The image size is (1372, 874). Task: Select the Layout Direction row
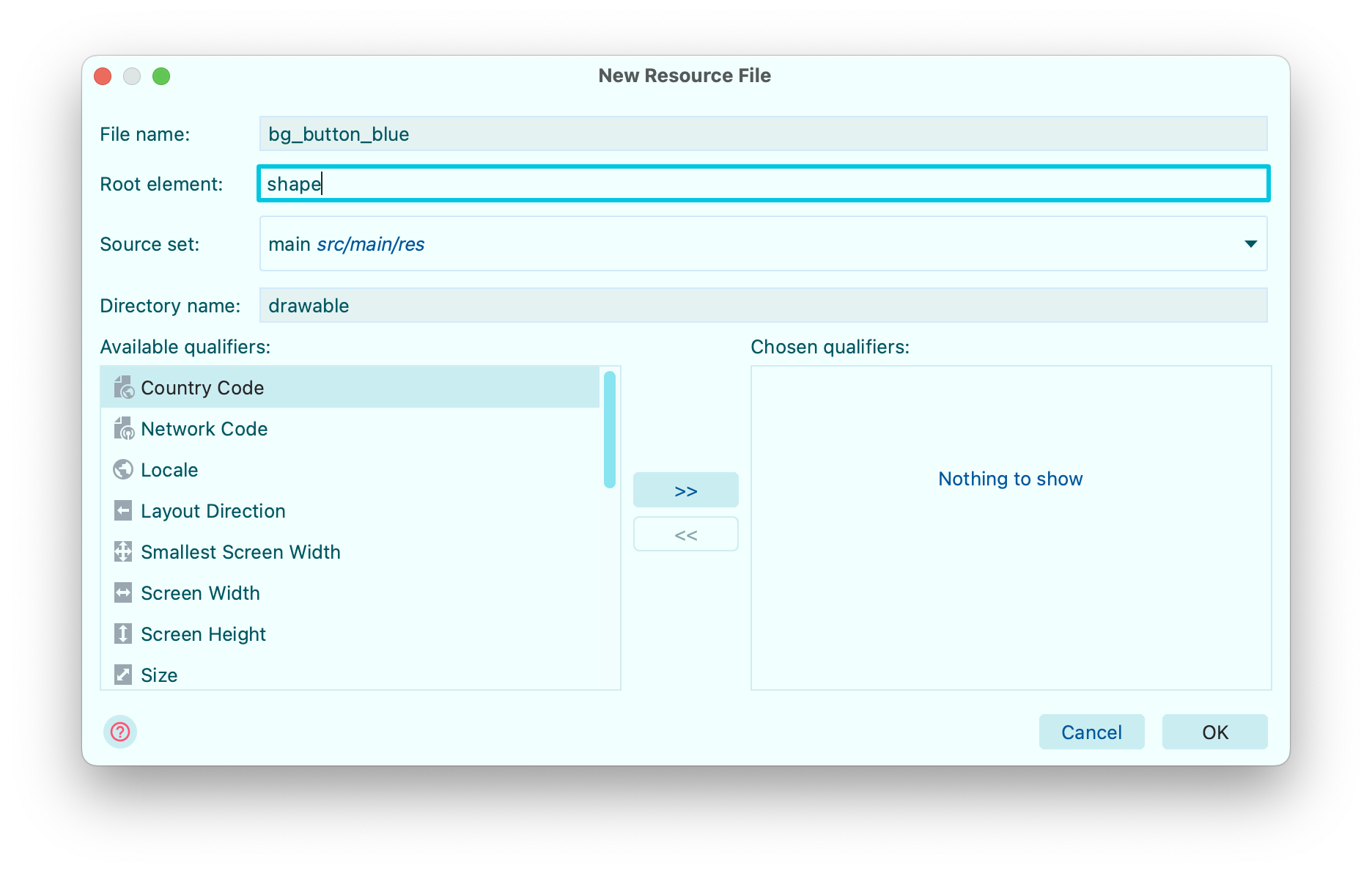[350, 510]
